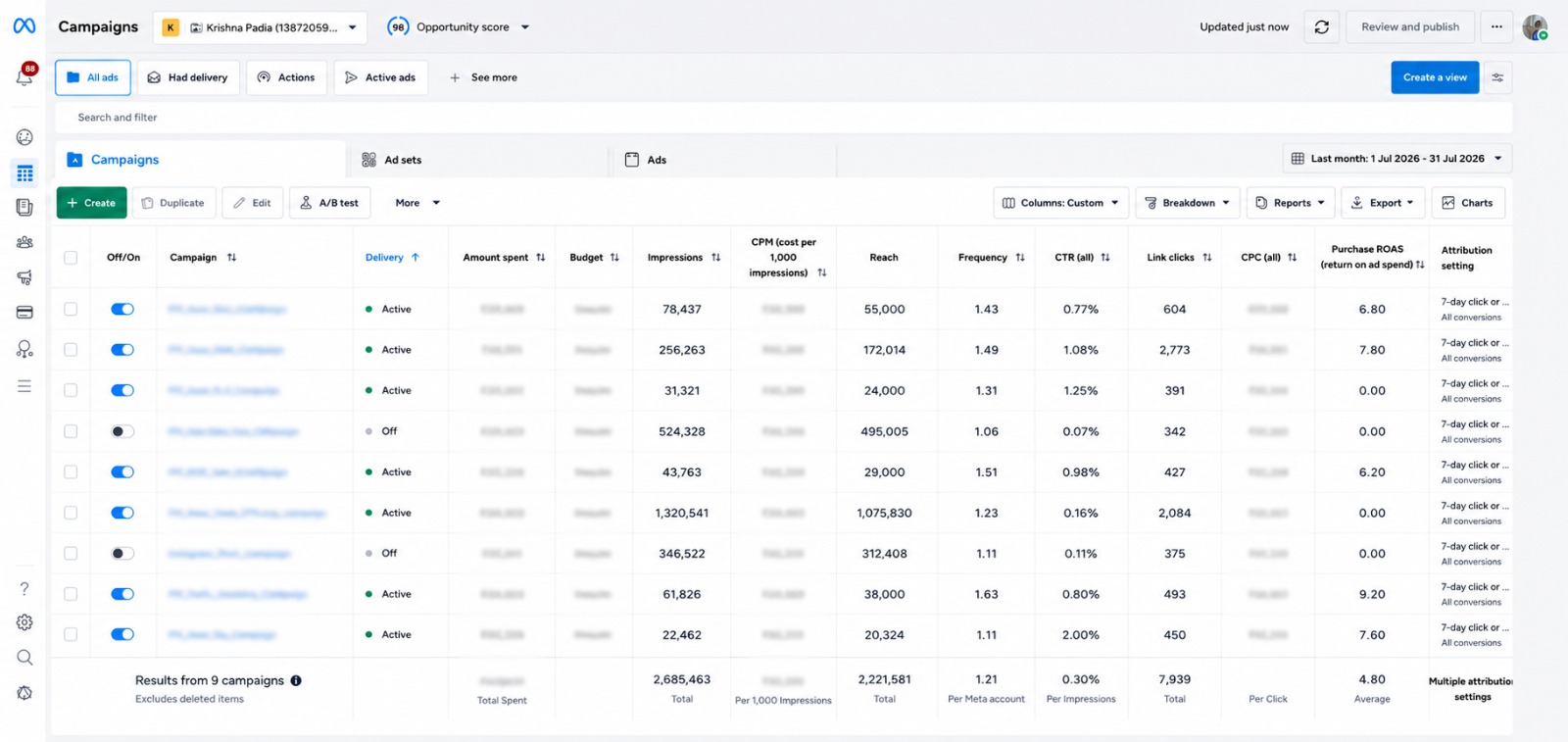This screenshot has height=742, width=1568.
Task: Enable the campaign toggle with 524,328 impressions
Action: click(x=122, y=431)
